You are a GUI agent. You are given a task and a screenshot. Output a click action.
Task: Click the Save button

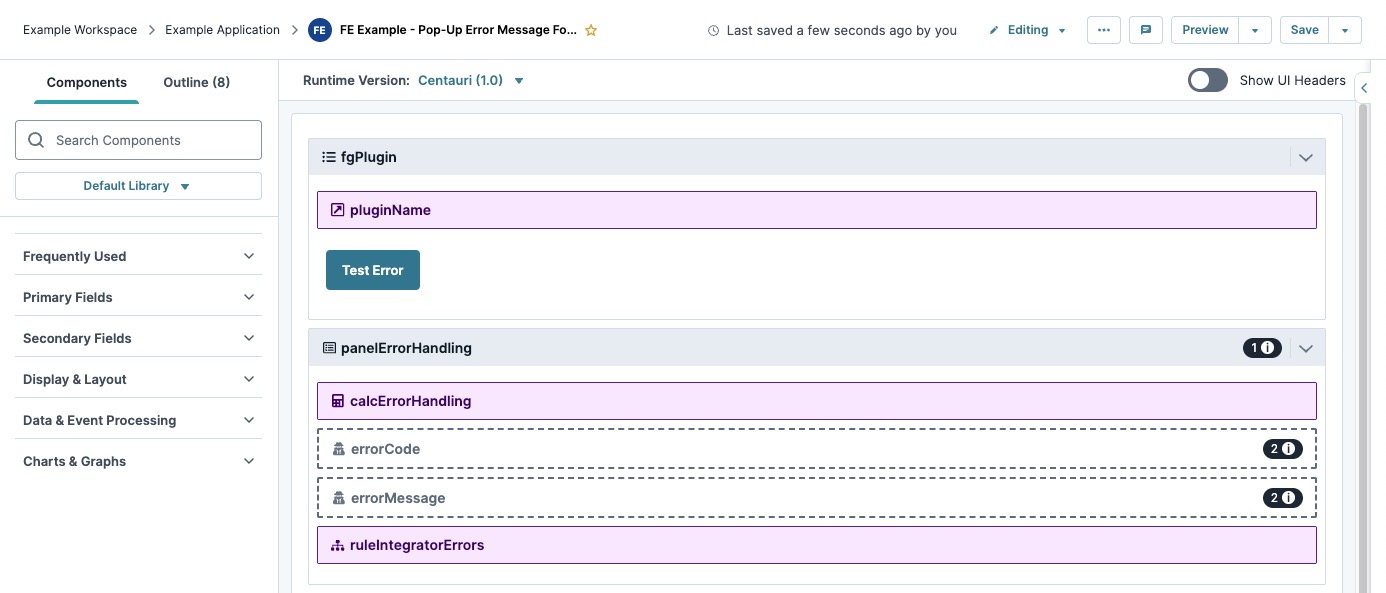click(x=1304, y=30)
